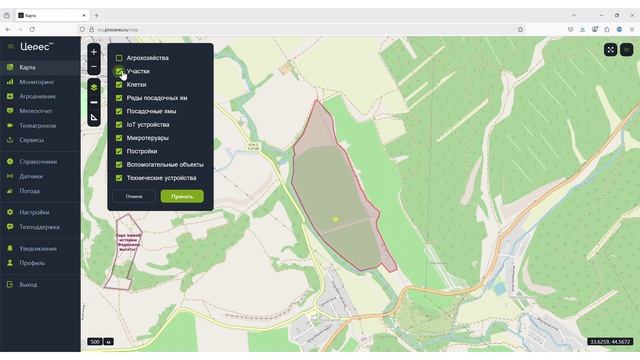The image size is (640, 360).
Task: Collapse the Церес sidebar with hamburger icon
Action: 10,47
